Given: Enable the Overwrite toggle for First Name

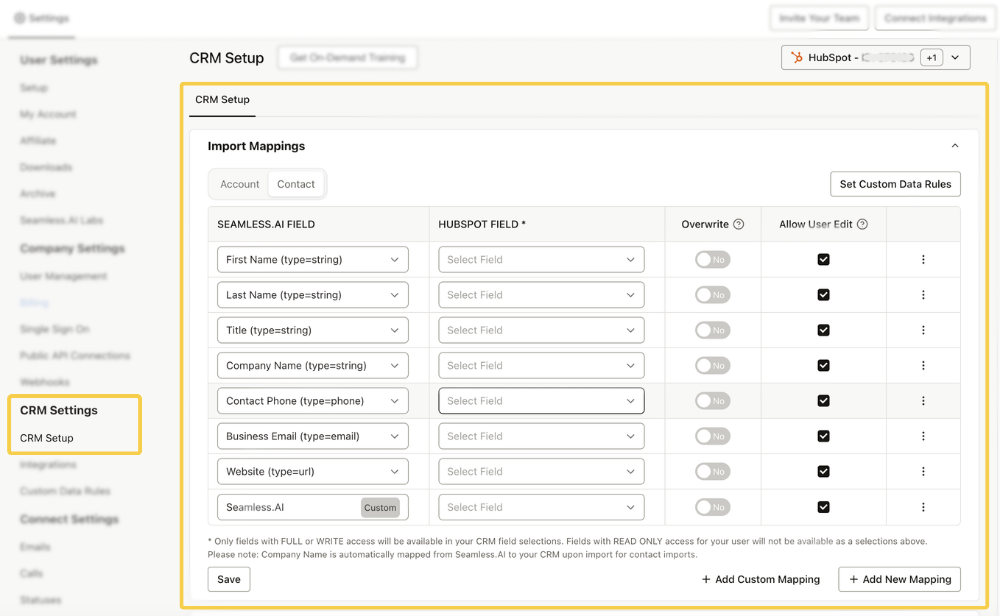Looking at the screenshot, I should coord(712,259).
